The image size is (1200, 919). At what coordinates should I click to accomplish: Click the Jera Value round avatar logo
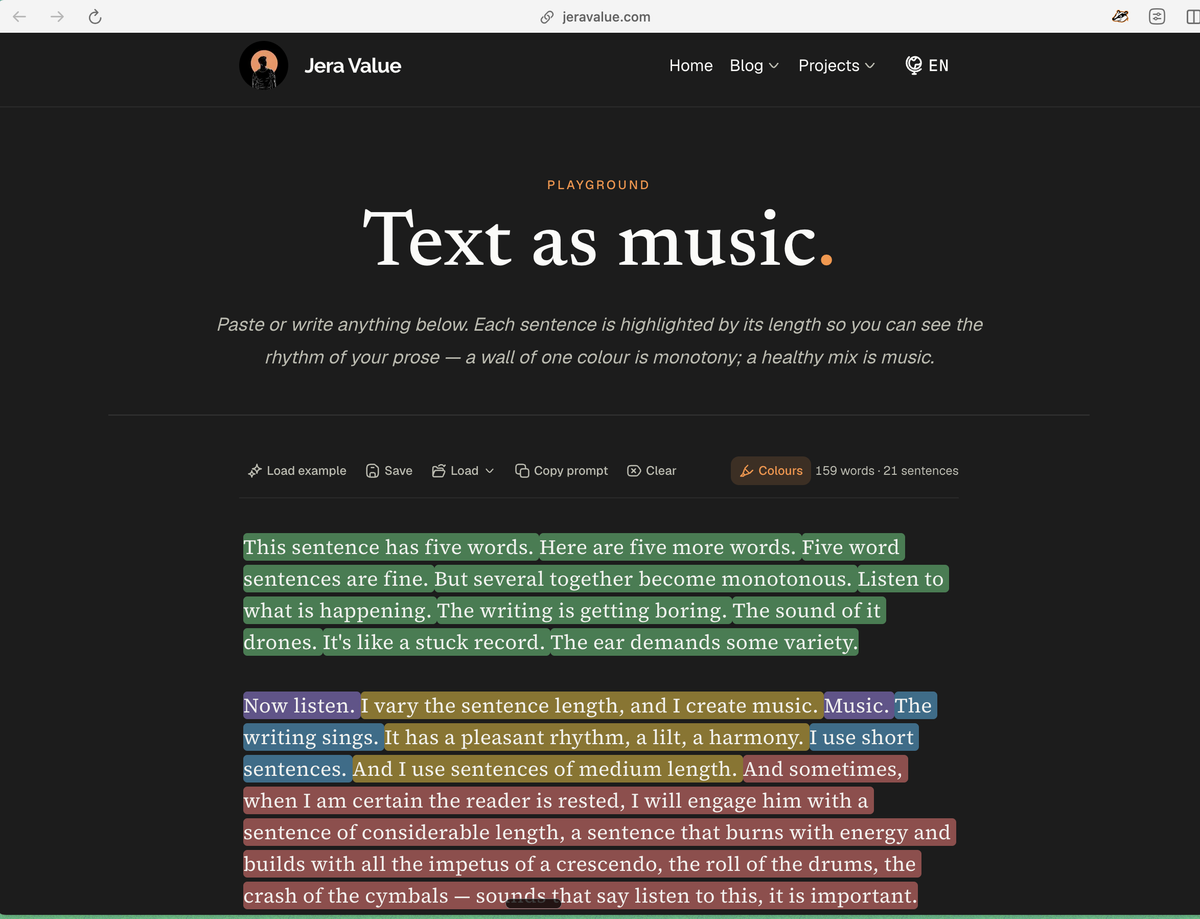(264, 66)
